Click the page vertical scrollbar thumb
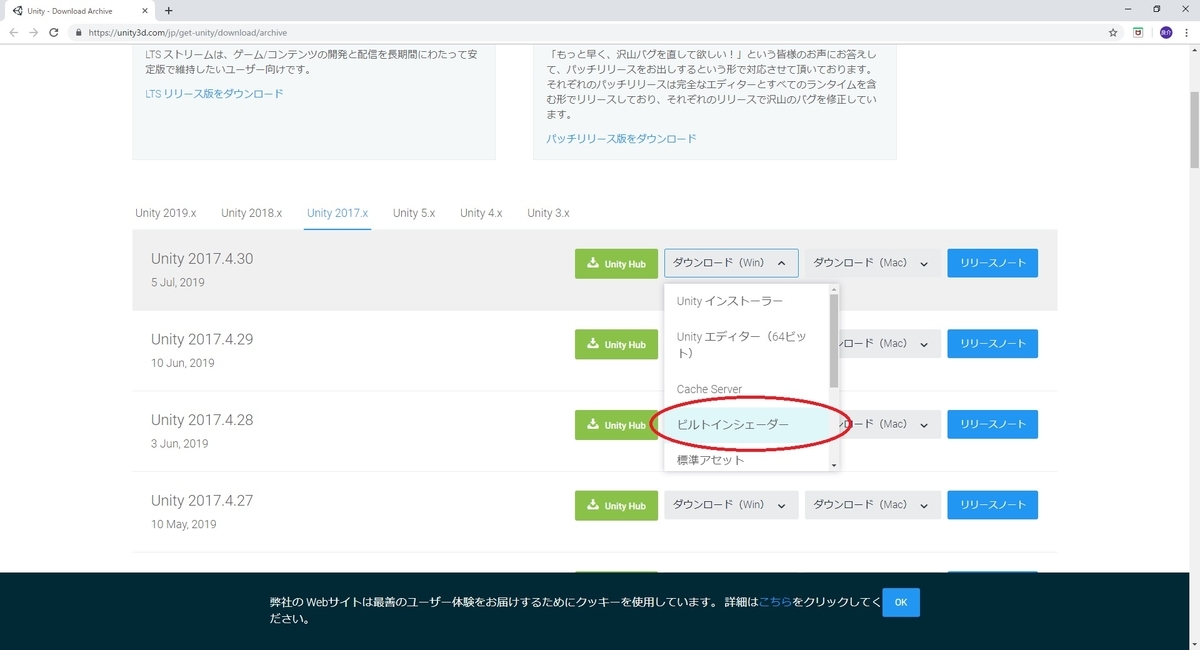 [x=1193, y=129]
